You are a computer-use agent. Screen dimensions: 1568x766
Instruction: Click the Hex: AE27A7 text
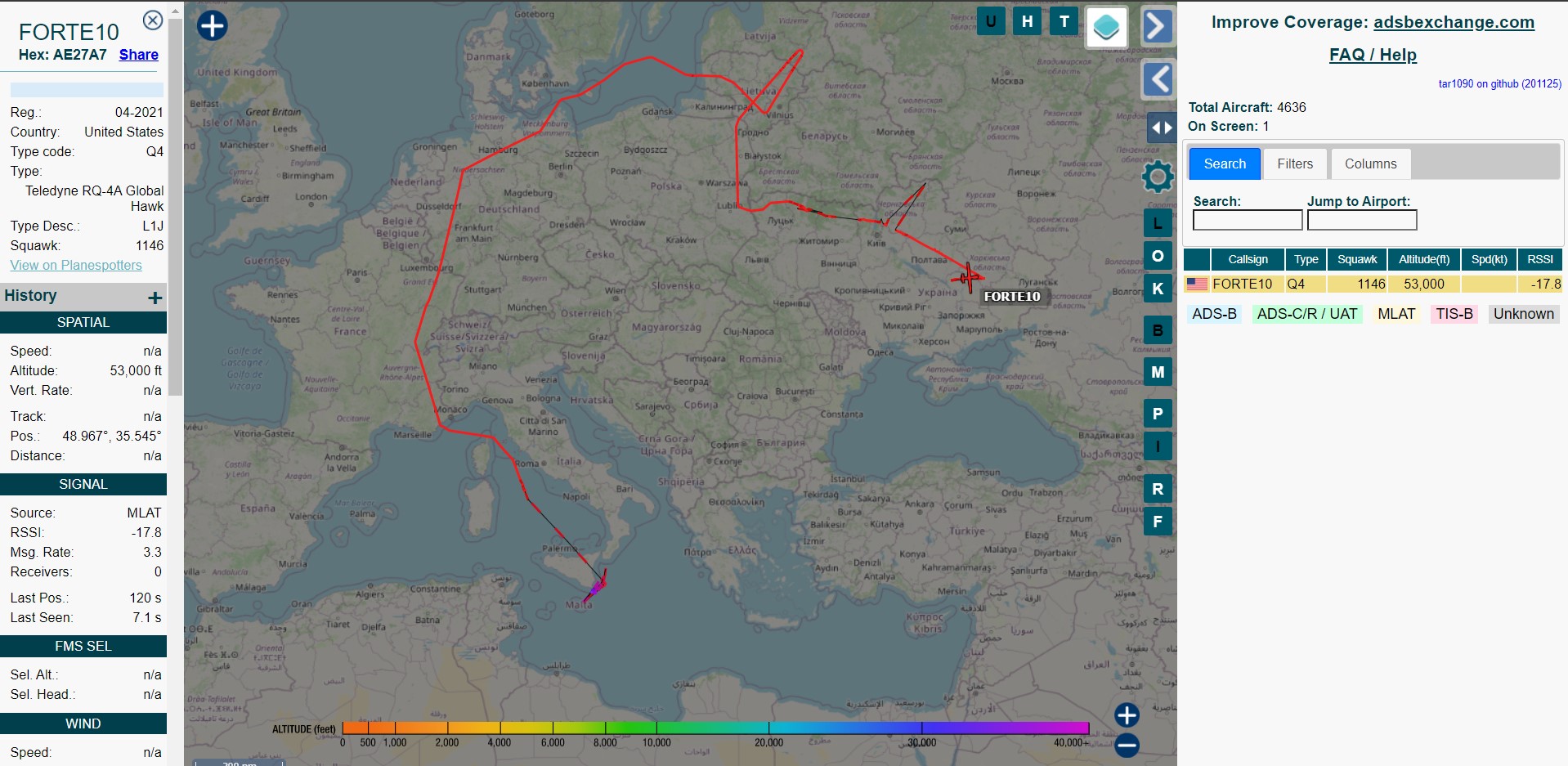(x=62, y=55)
